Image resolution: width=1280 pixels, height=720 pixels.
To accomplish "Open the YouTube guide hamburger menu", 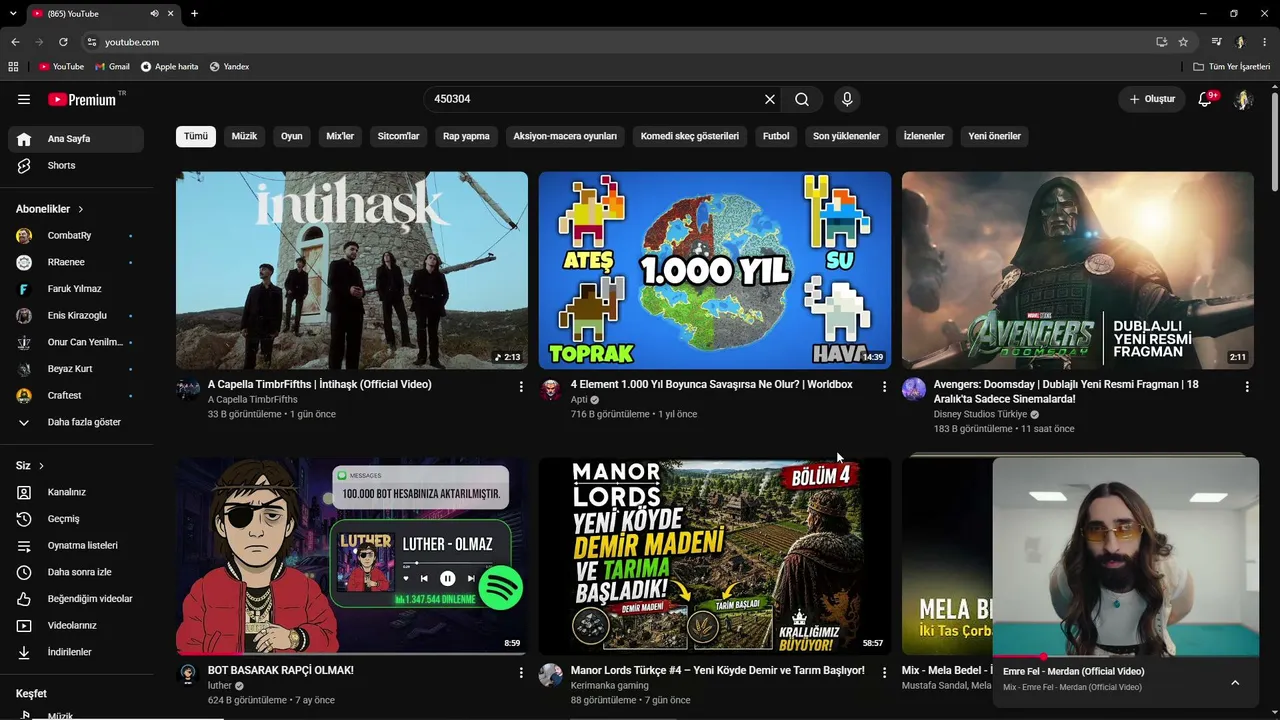I will coord(24,99).
